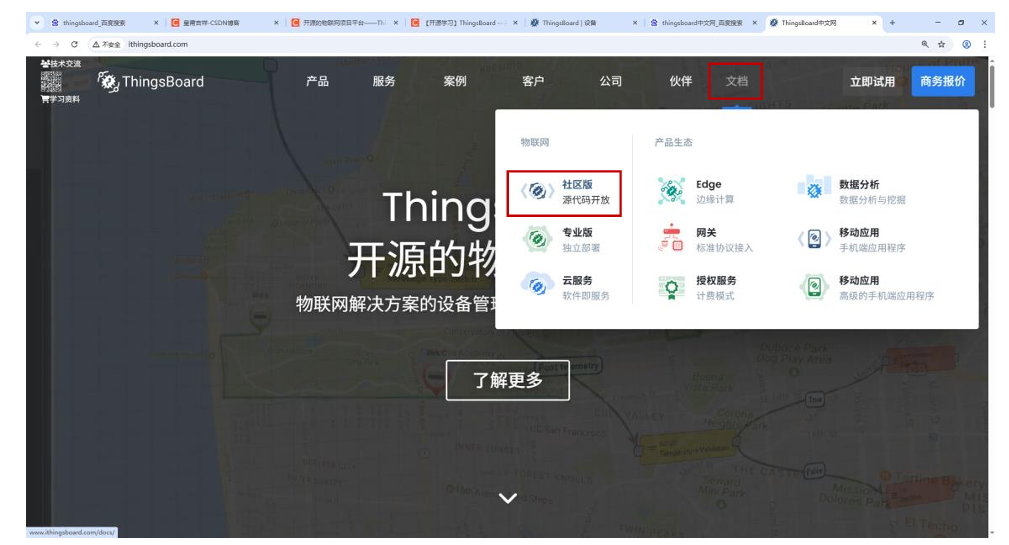Screen dimensions: 1009x545
Task: Open the tab search dropdown arrow
Action: [37, 23]
